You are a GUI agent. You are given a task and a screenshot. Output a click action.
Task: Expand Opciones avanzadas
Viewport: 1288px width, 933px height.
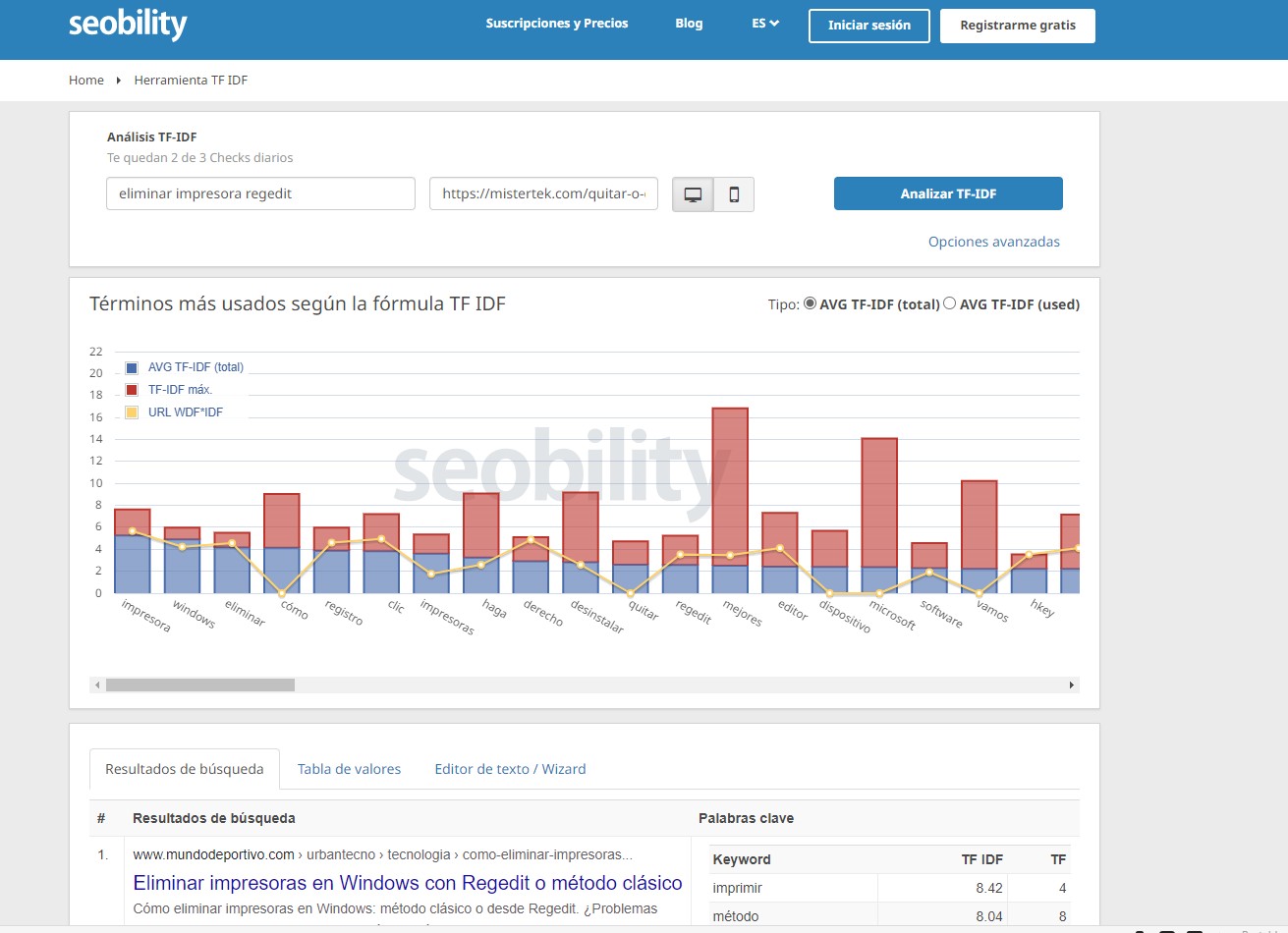point(993,242)
